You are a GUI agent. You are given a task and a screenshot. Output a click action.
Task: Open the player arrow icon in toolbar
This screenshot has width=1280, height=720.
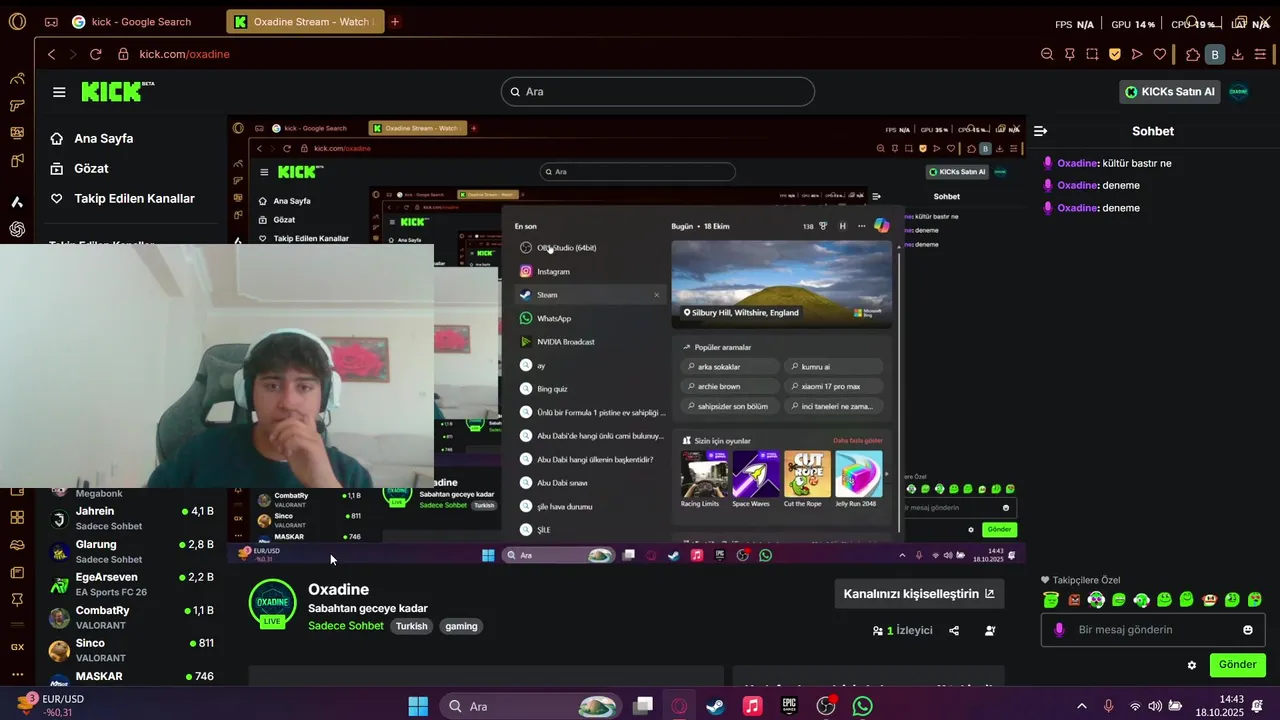pos(1137,54)
